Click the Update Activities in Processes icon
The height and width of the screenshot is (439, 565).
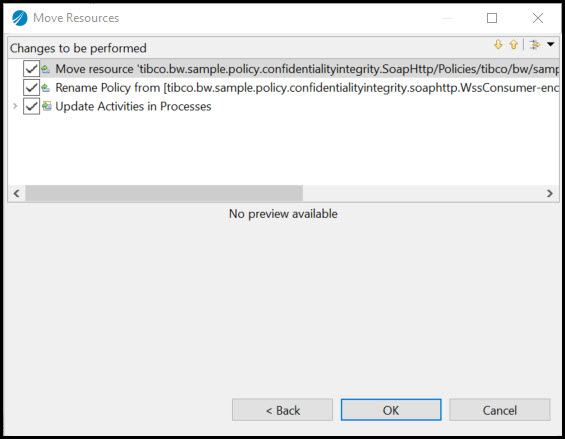point(46,106)
